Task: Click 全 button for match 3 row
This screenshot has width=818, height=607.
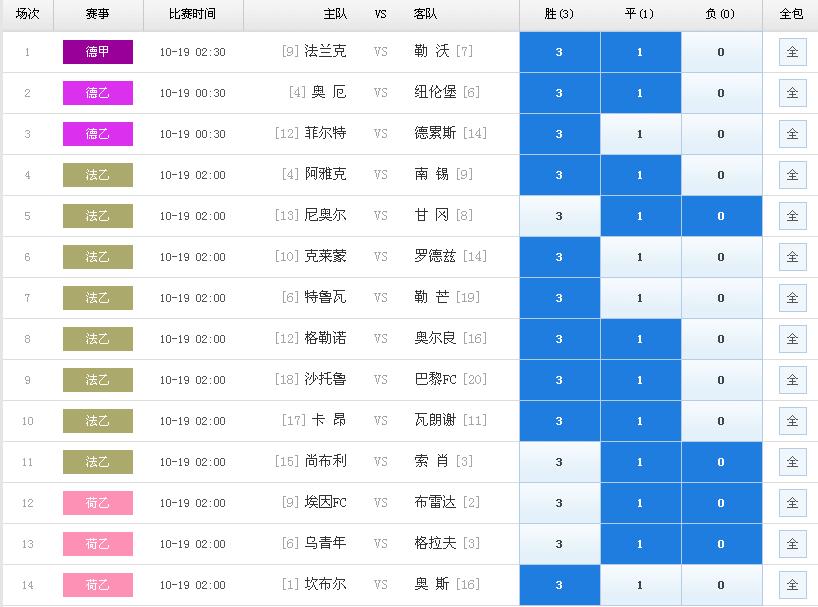Action: tap(792, 134)
